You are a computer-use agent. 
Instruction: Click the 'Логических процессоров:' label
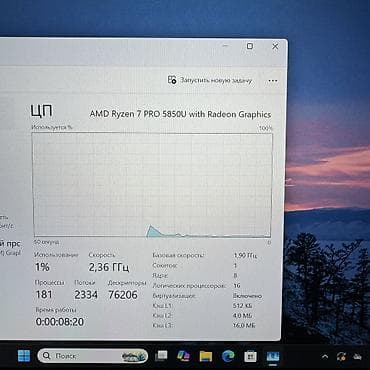point(189,286)
